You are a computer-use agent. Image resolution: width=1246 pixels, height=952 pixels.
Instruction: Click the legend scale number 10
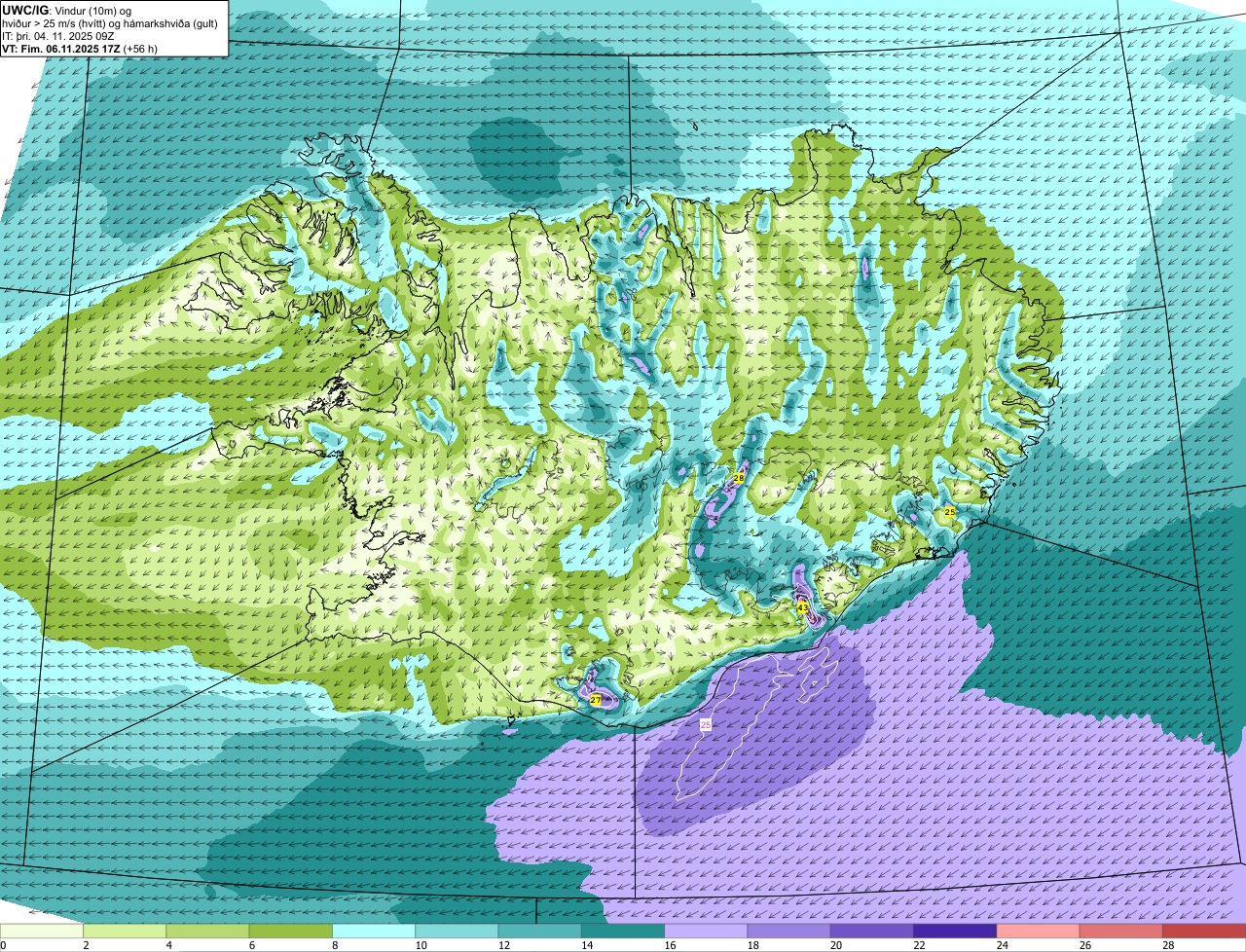(x=420, y=945)
